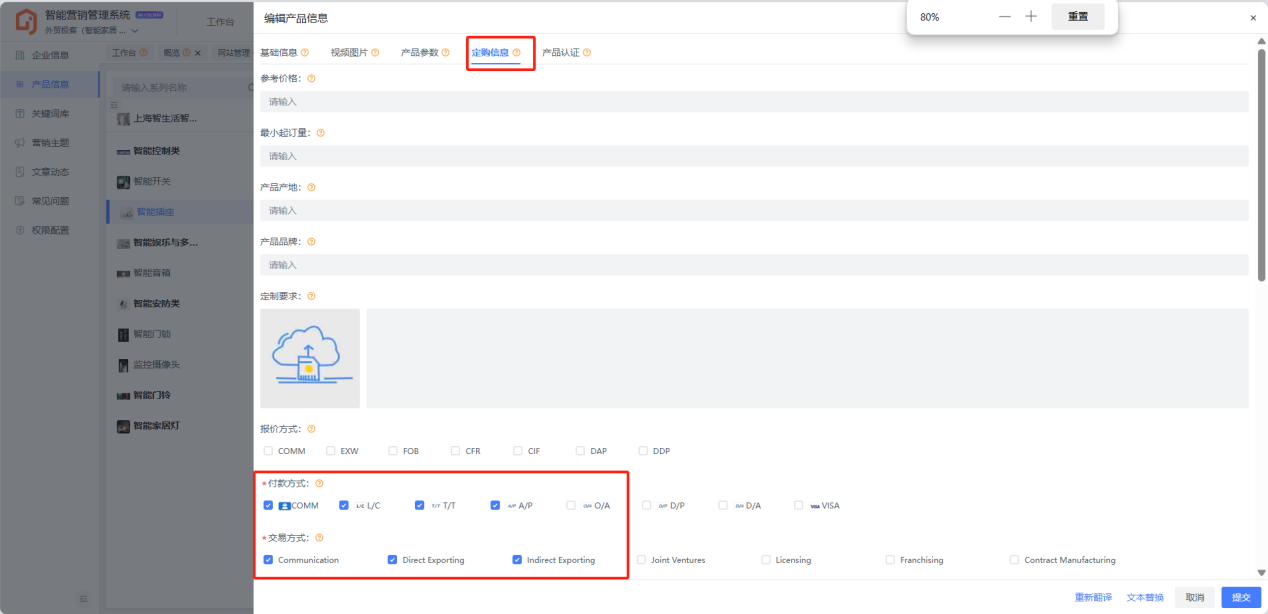The width and height of the screenshot is (1268, 614).
Task: Check the Joint Ventures checkbox
Action: click(x=641, y=560)
